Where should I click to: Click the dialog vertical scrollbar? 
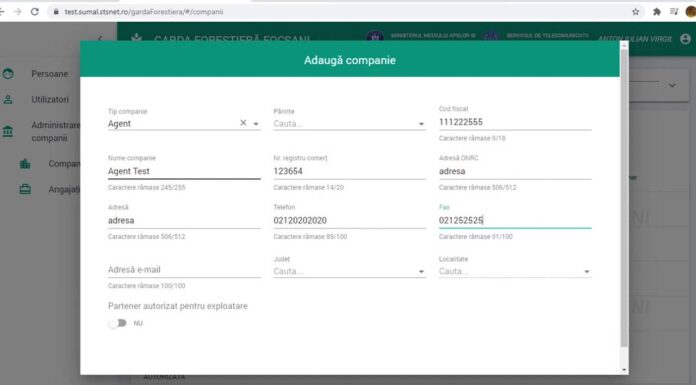tap(624, 198)
